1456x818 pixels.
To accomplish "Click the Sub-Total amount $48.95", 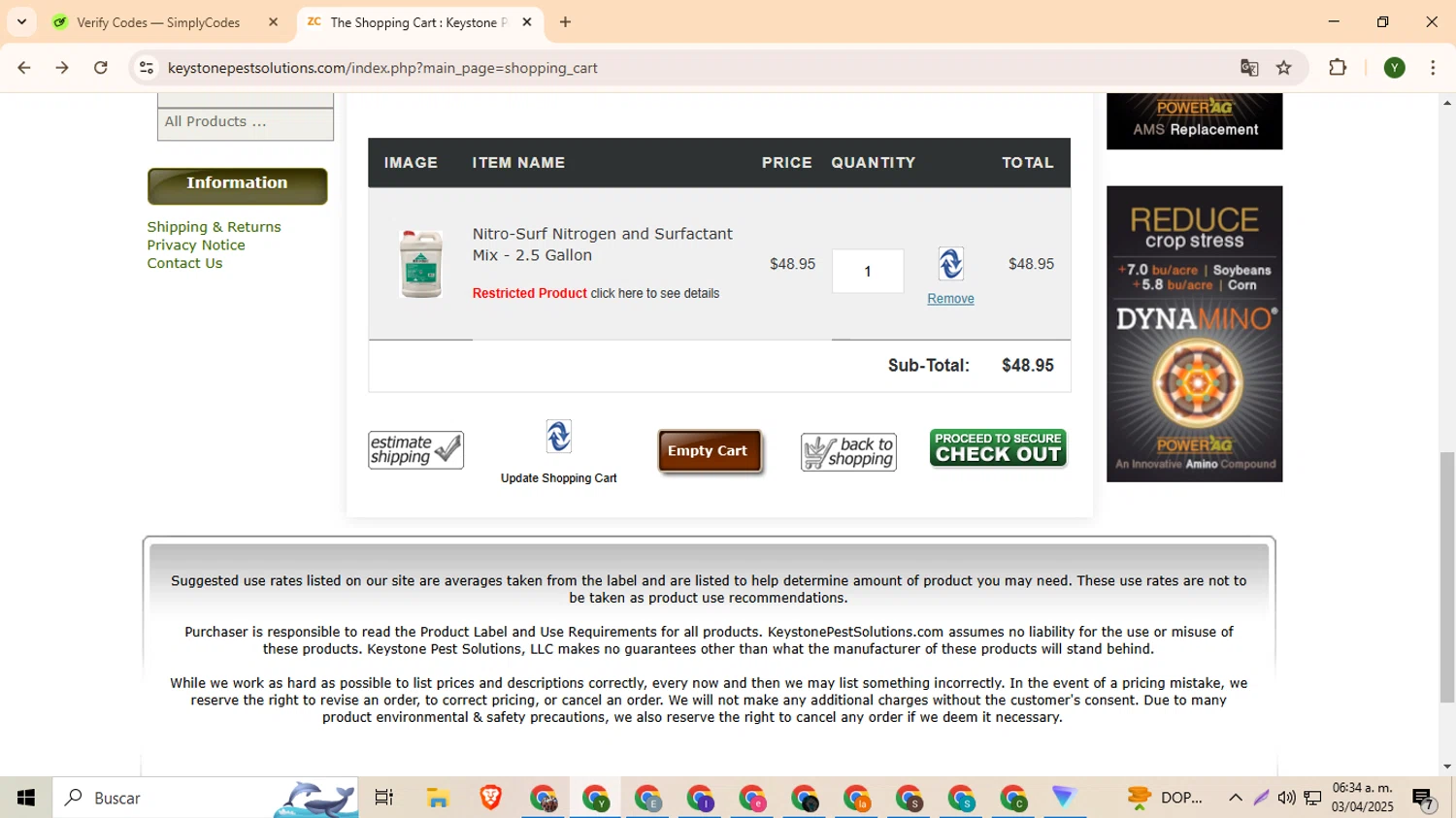I will click(x=1028, y=366).
